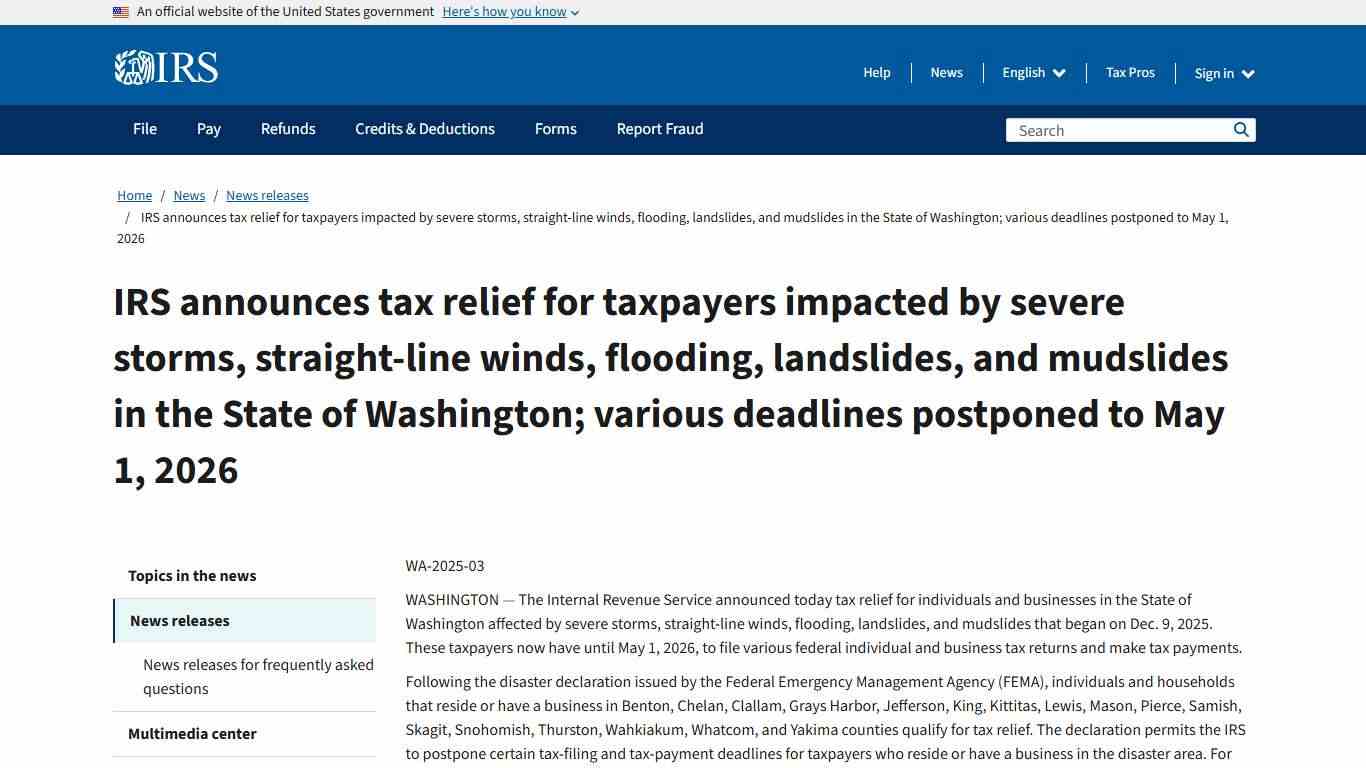Click the U.S. flag icon in the banner
Screen dimensions: 1366x768
point(120,11)
